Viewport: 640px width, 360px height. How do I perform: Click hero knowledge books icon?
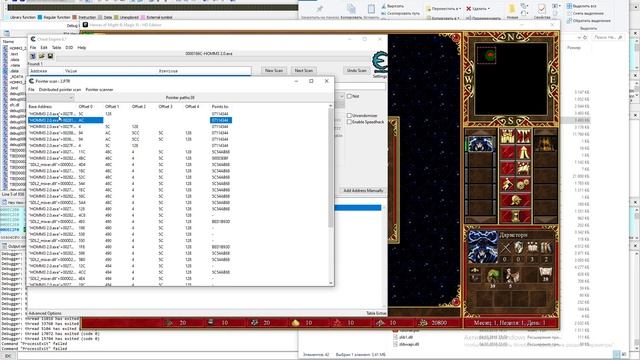[x=546, y=247]
